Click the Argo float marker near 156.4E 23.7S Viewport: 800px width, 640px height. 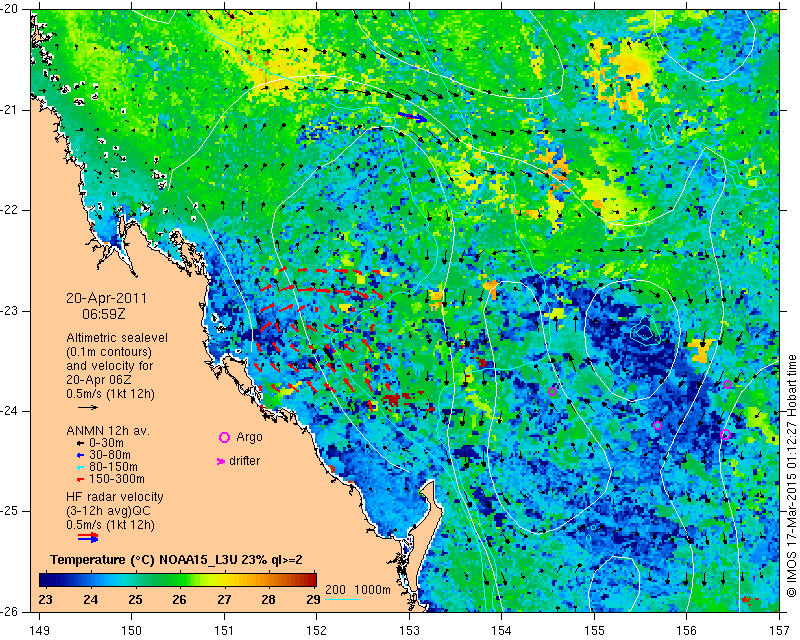click(728, 384)
